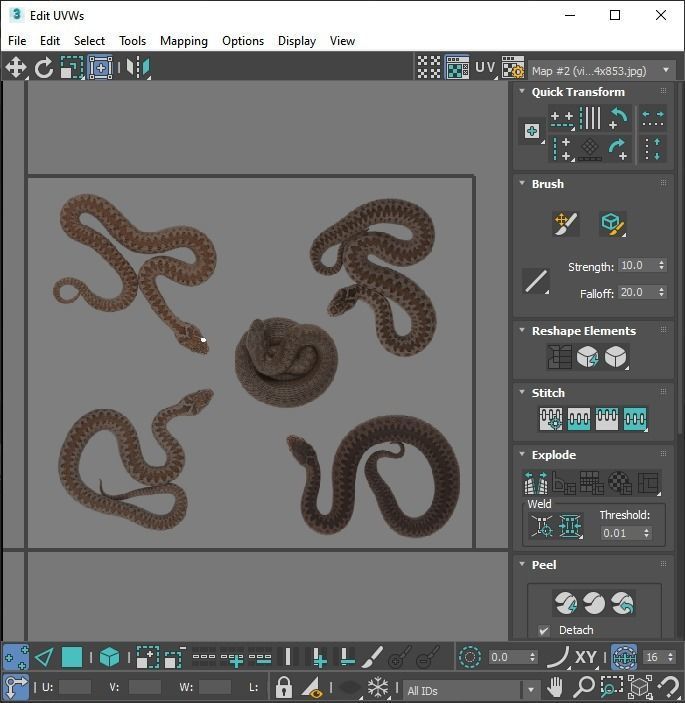Click Rotate plus ninety about pivot icon

619,150
